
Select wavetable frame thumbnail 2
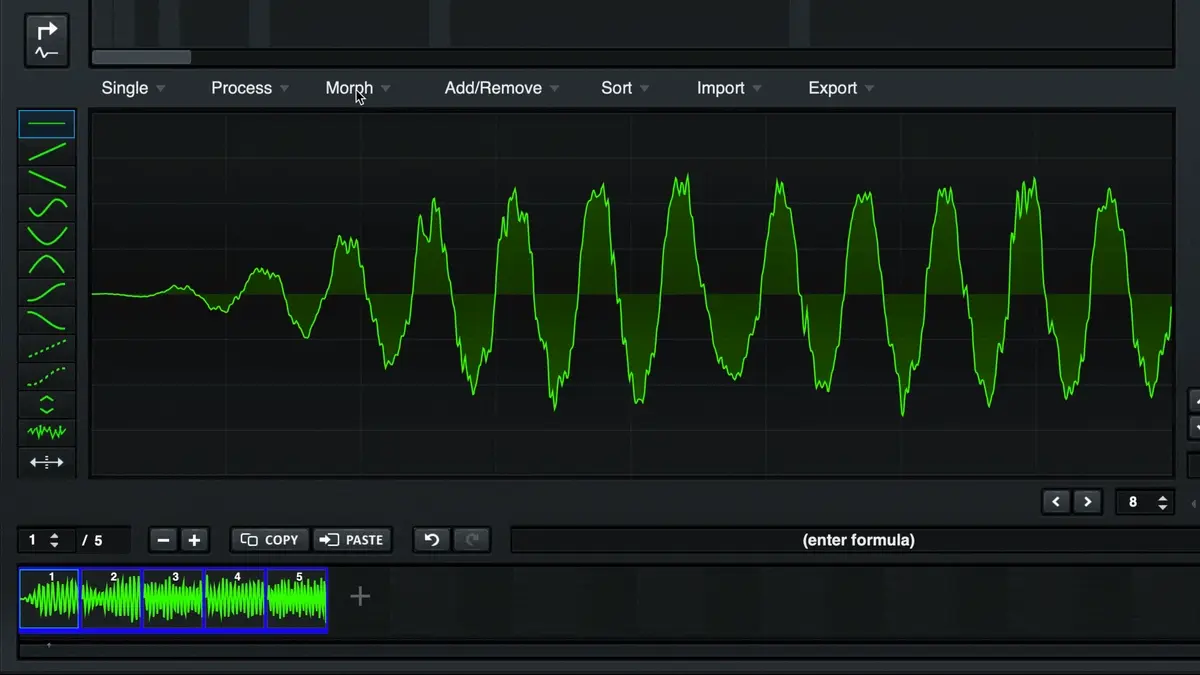(112, 599)
